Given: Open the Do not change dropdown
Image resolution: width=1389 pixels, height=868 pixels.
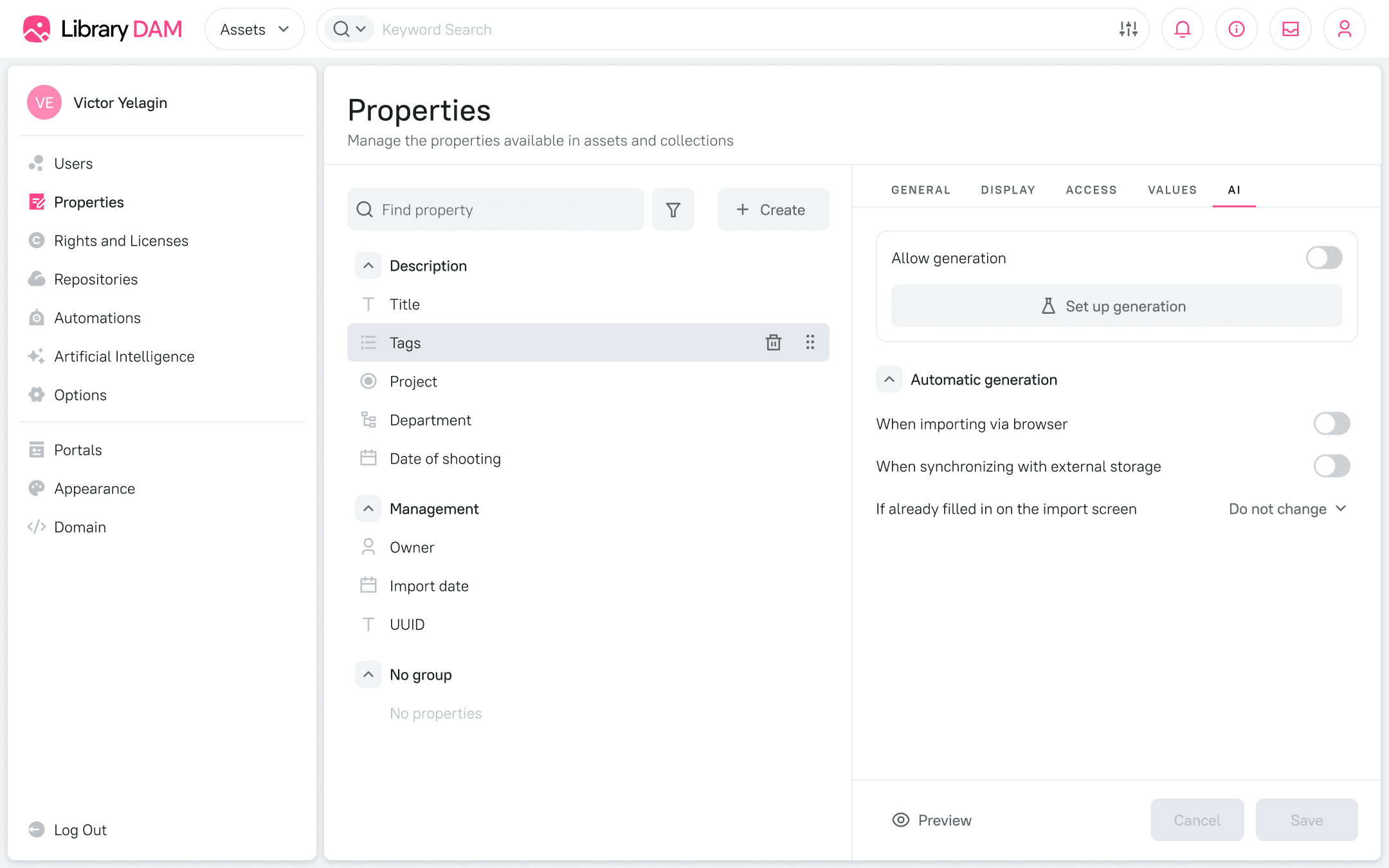Looking at the screenshot, I should click(1287, 509).
